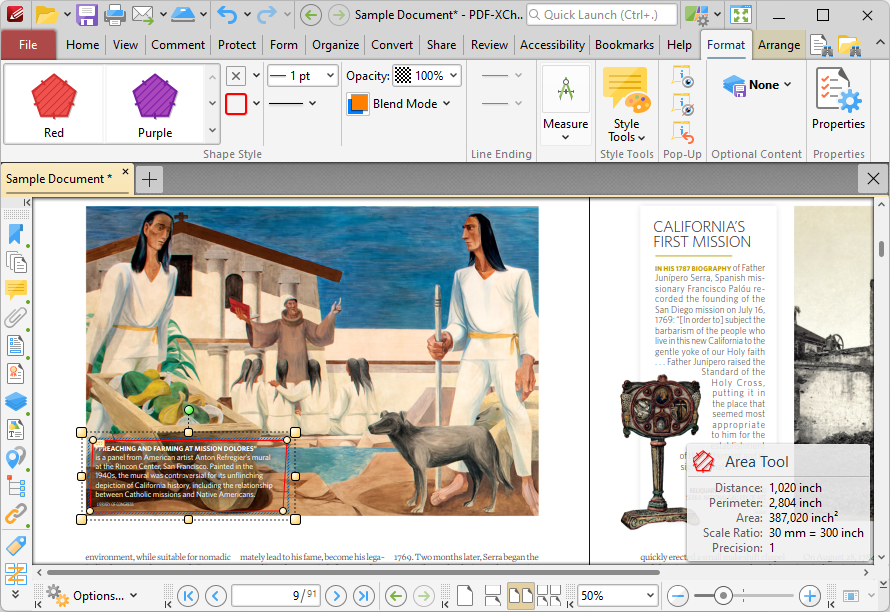Apply the Purple shape style

coord(155,104)
